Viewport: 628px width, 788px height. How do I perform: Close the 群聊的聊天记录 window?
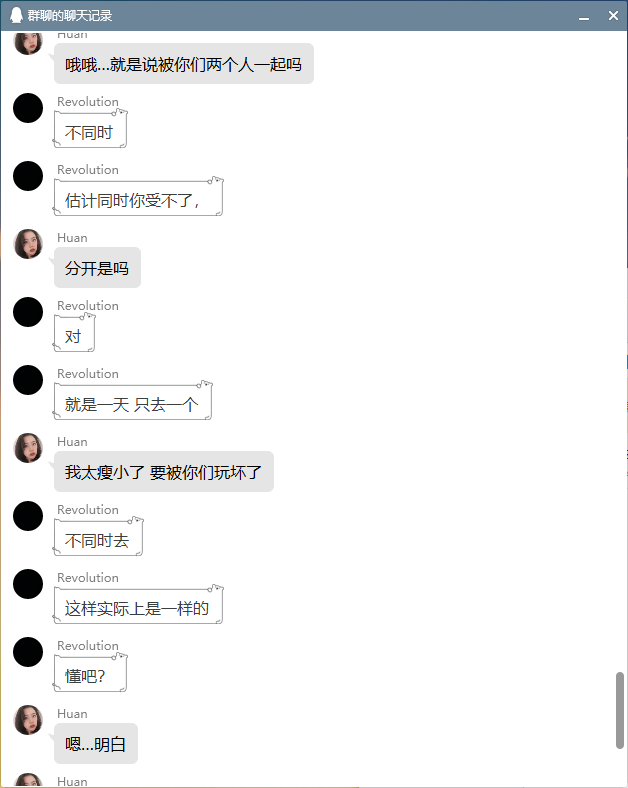[613, 16]
